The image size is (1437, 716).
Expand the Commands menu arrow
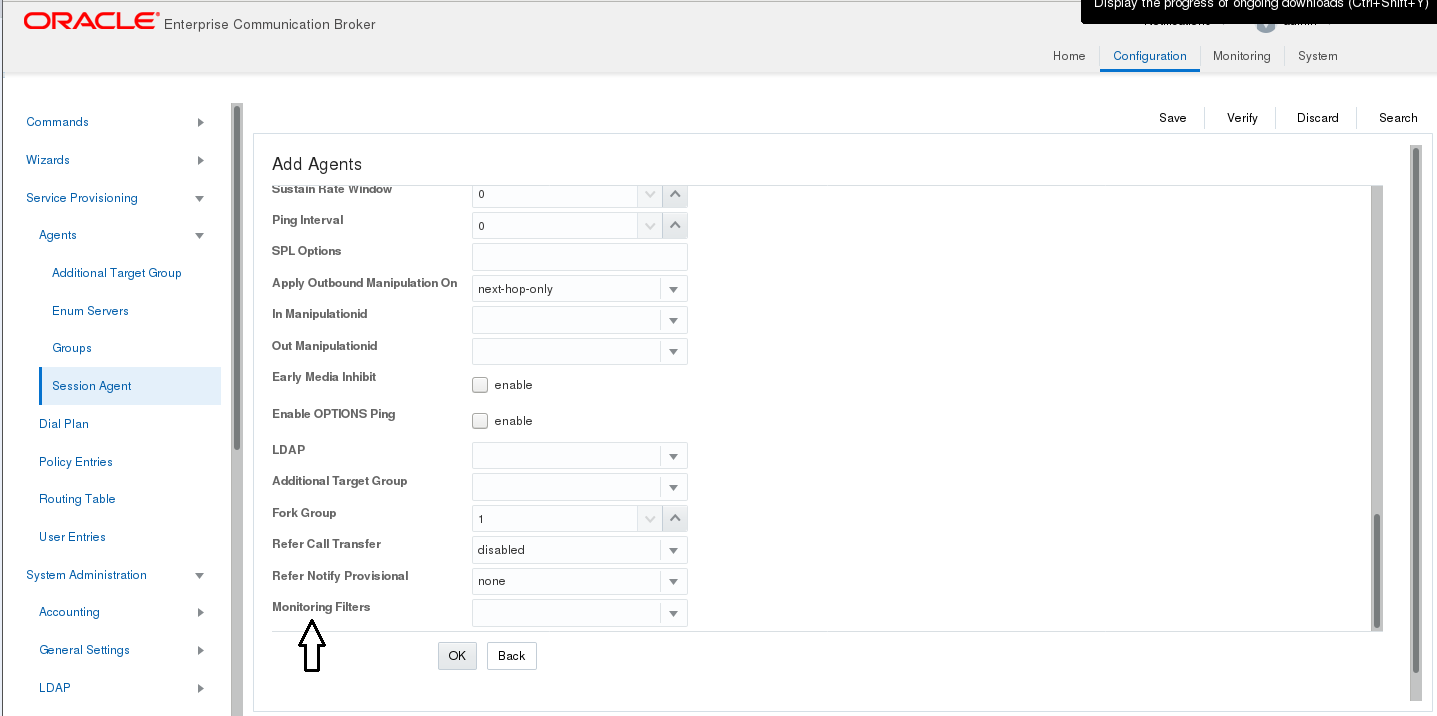[201, 122]
